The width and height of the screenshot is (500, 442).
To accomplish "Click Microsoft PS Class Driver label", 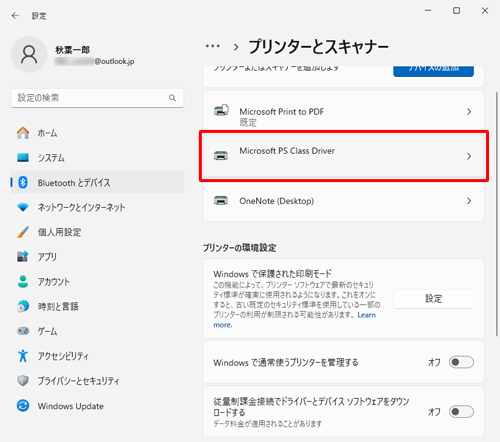I will click(287, 151).
